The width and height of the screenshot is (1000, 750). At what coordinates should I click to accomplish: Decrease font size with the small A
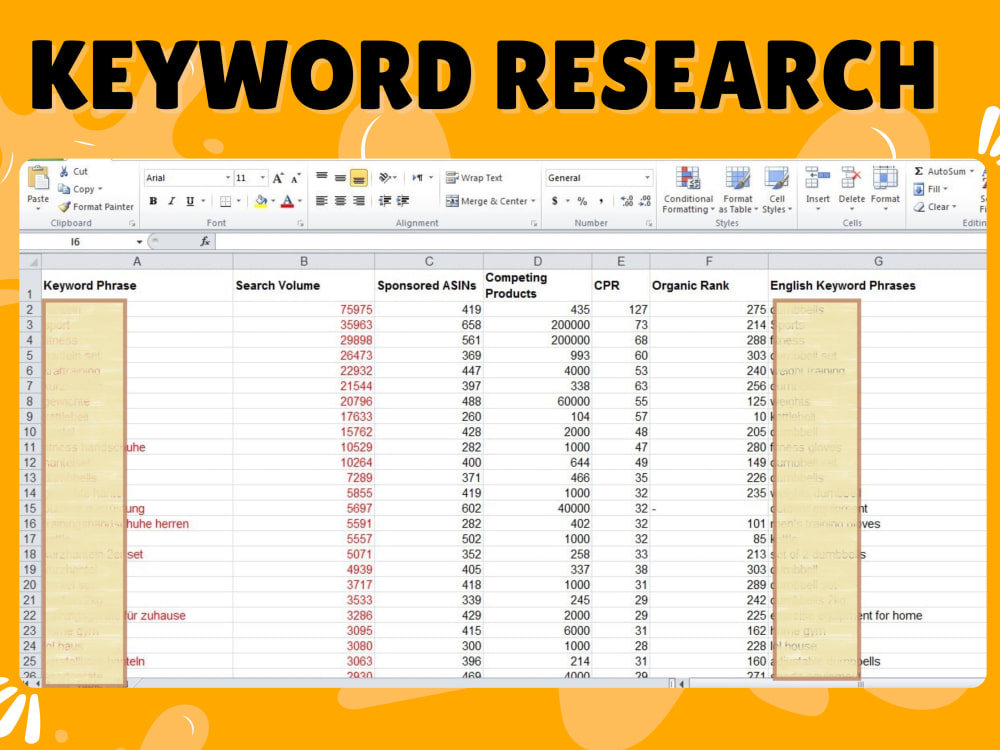(x=295, y=179)
